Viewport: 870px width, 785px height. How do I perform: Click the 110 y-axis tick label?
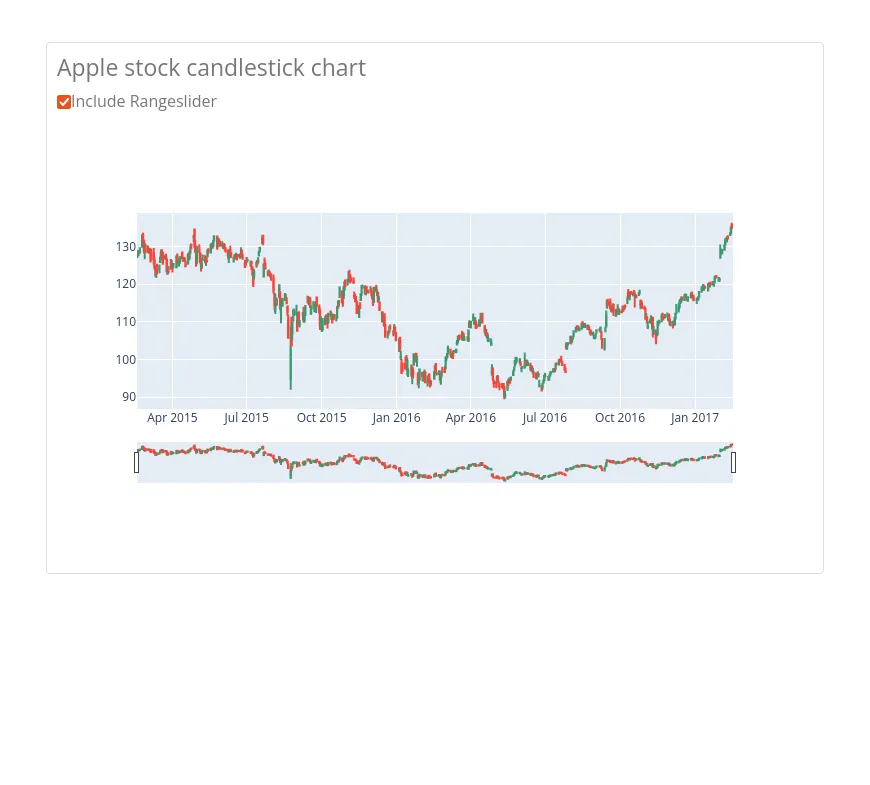point(125,322)
